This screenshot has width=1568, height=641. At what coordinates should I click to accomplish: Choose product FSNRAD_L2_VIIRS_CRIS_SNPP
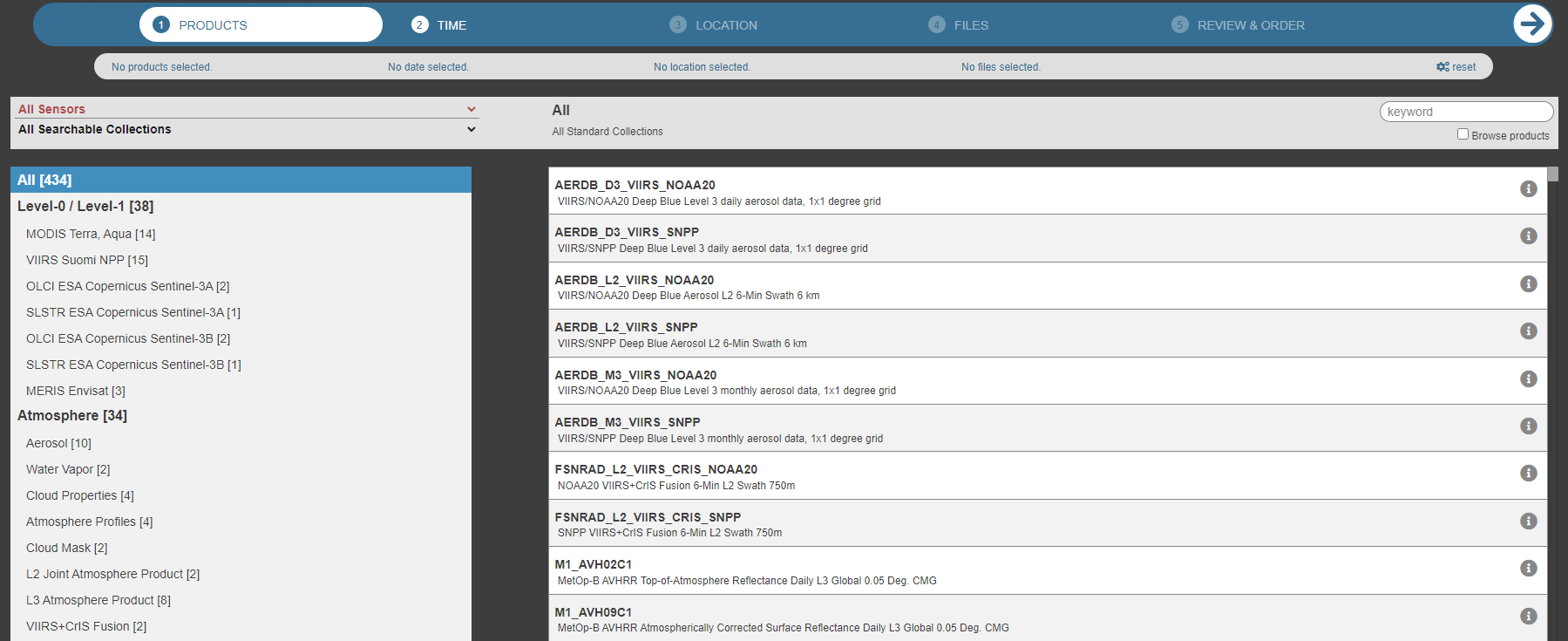[x=1048, y=523]
